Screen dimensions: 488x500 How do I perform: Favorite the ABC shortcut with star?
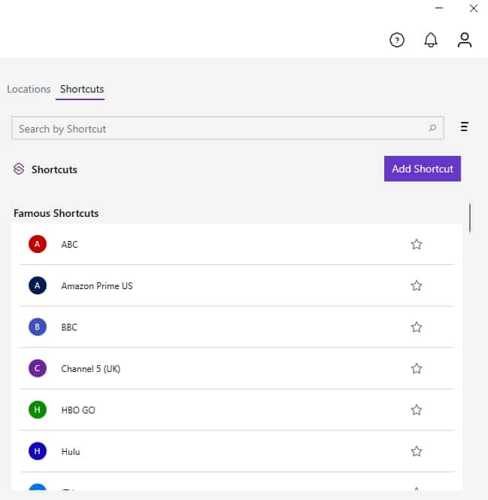click(x=416, y=244)
